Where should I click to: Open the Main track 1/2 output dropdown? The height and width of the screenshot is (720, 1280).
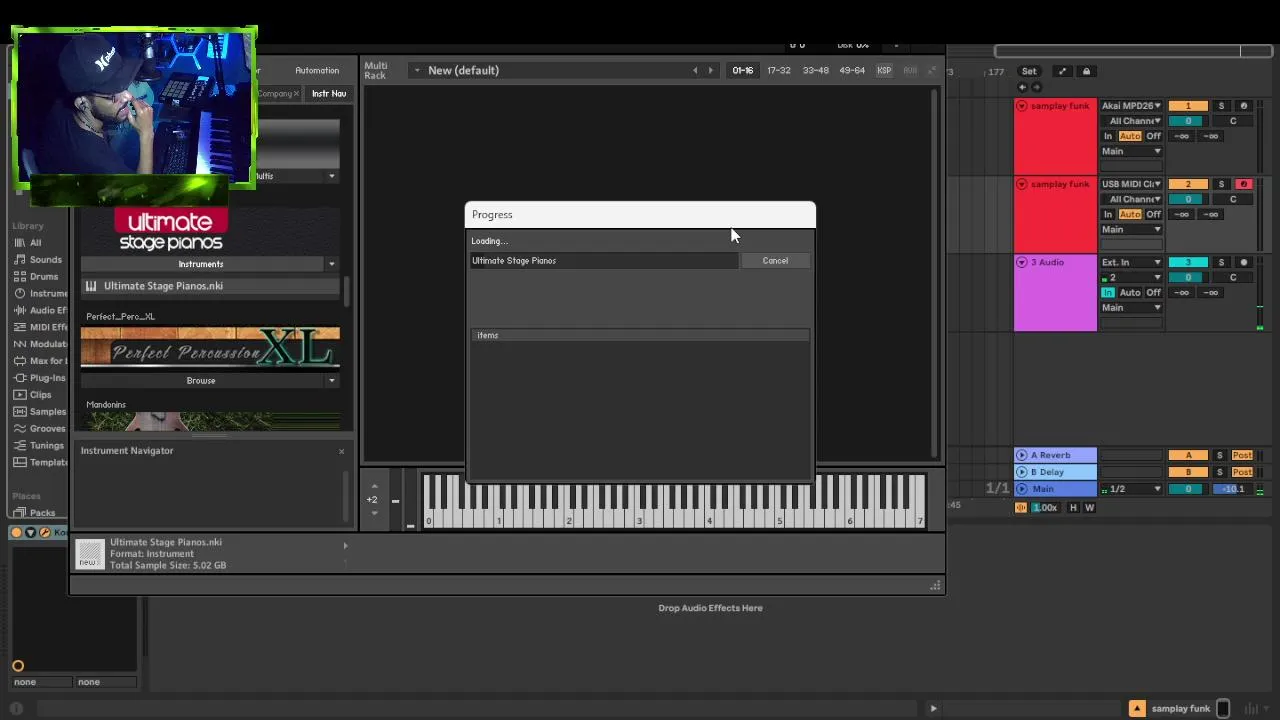coord(1131,489)
